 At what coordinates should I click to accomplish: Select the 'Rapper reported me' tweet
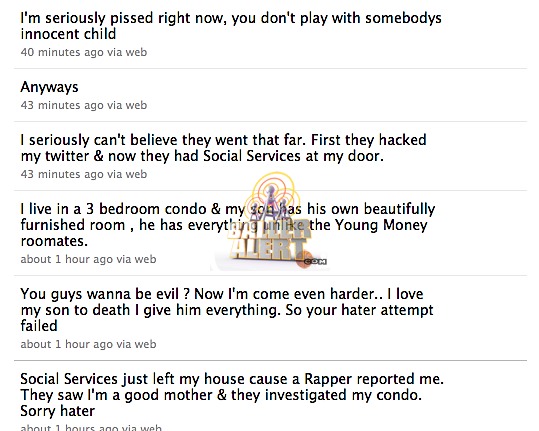point(232,395)
